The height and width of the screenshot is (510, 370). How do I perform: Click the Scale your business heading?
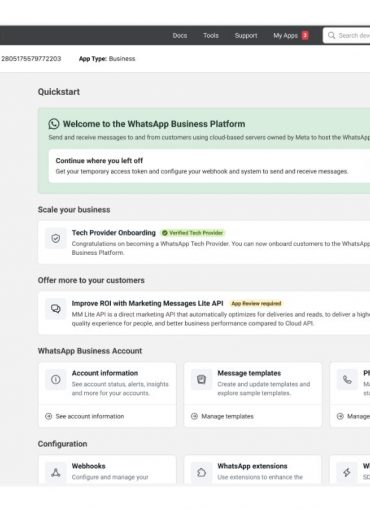74,210
